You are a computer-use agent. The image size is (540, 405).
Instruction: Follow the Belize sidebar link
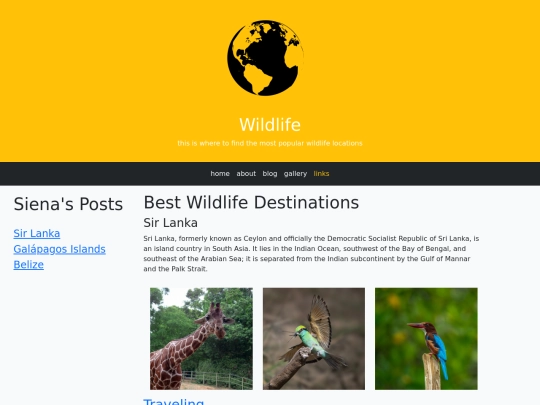coord(29,264)
